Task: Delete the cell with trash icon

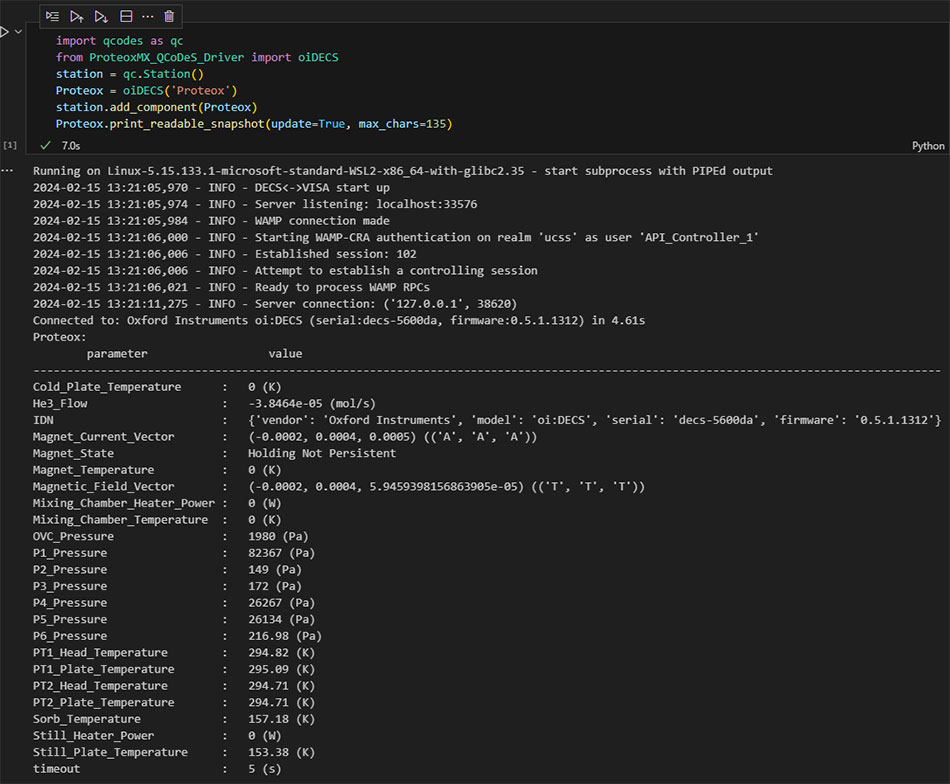Action: 169,16
